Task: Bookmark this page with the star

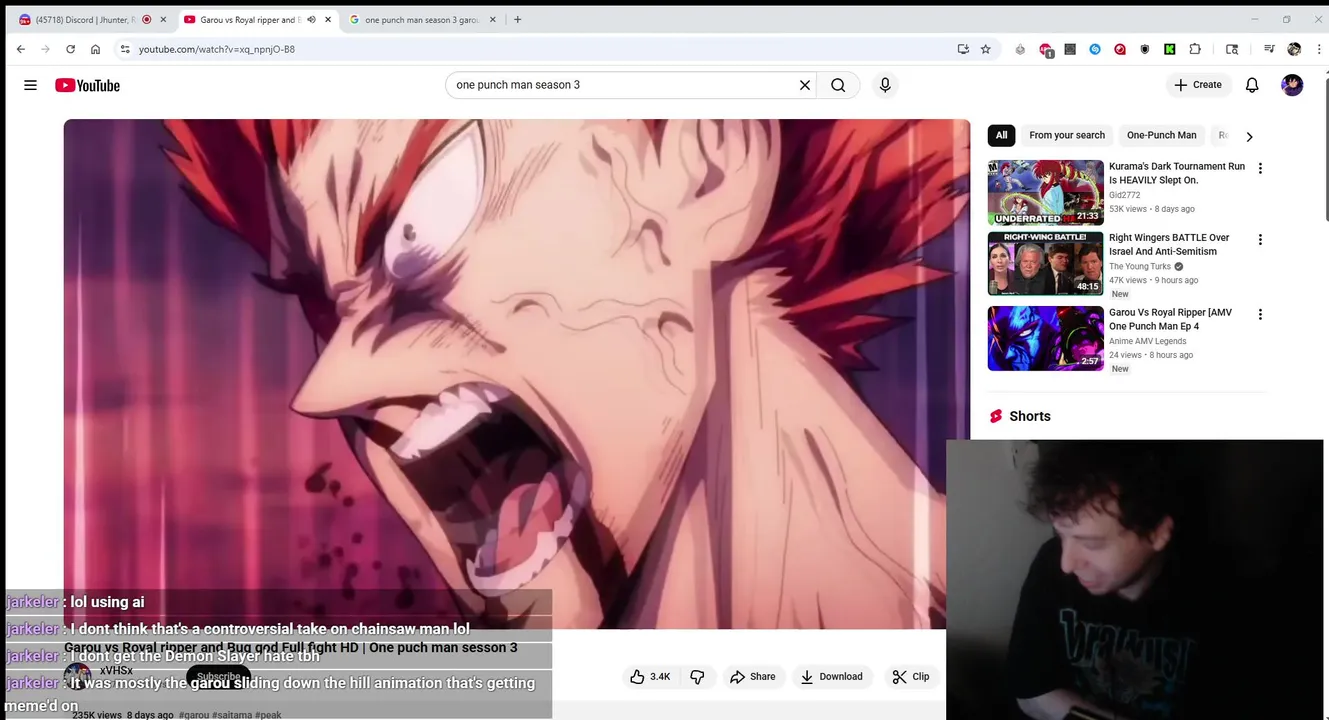Action: tap(986, 49)
